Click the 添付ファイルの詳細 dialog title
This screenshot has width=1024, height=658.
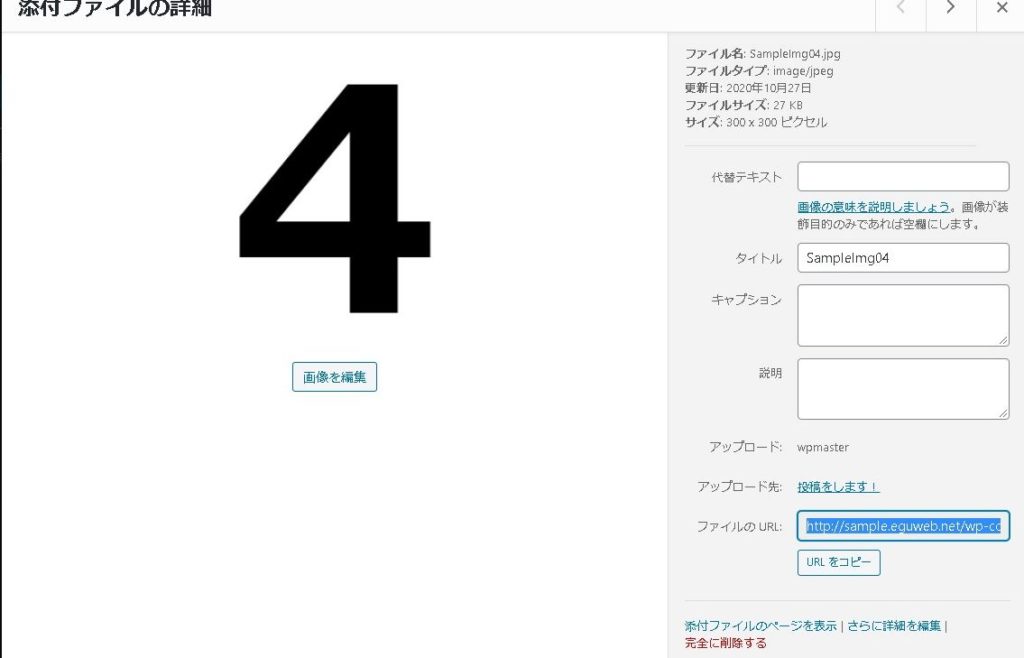(115, 8)
